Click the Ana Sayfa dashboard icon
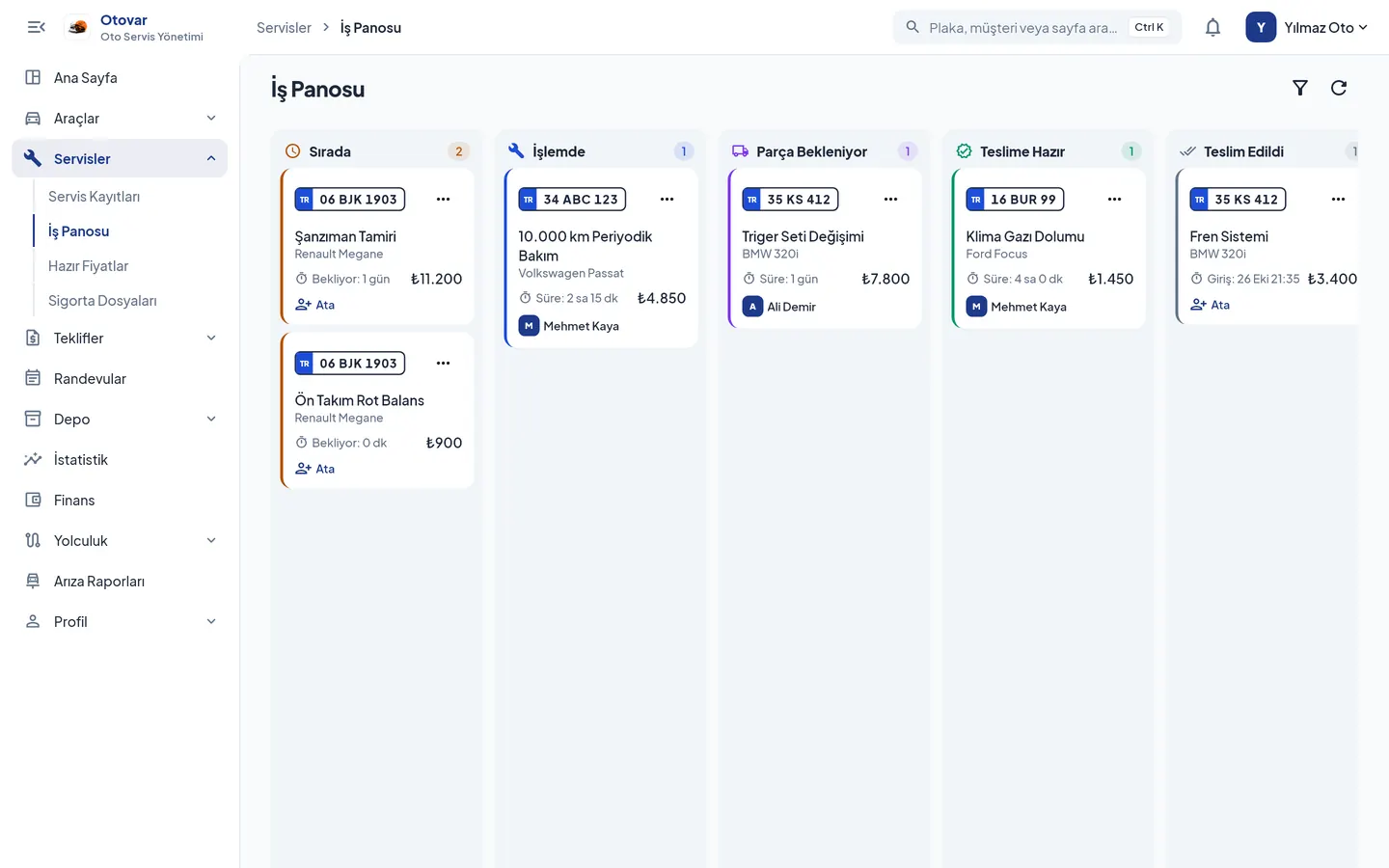 click(33, 77)
